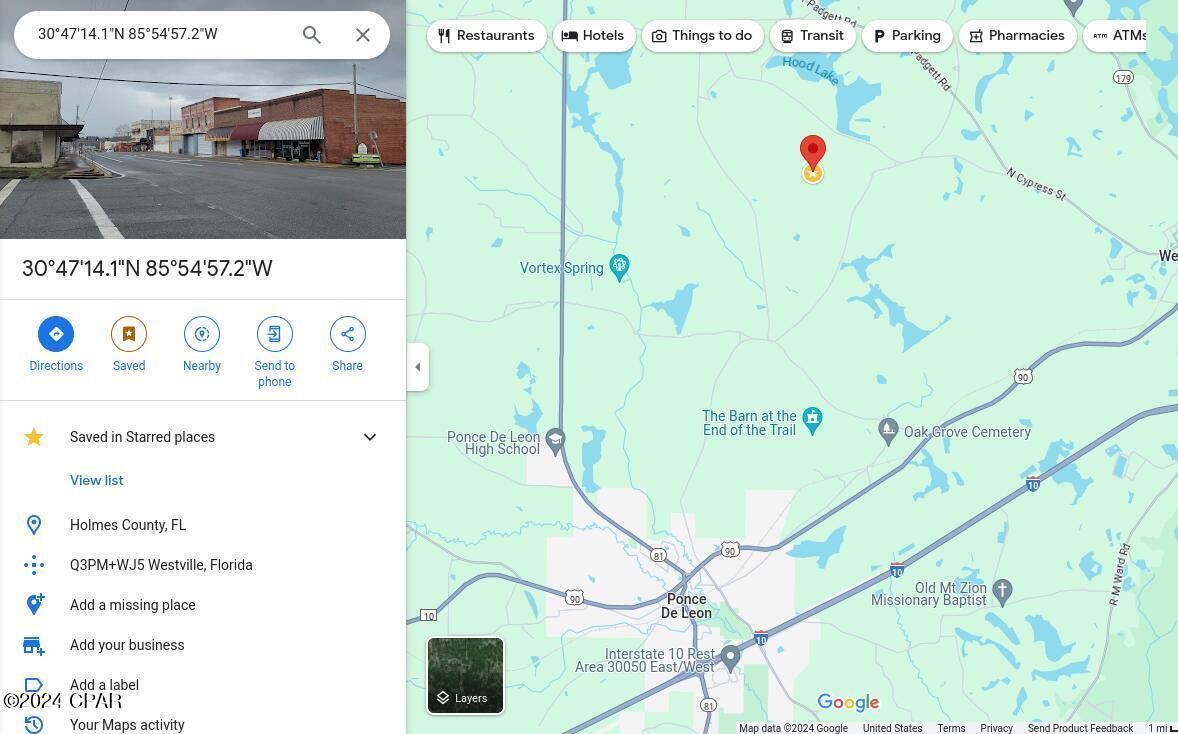The width and height of the screenshot is (1178, 734).
Task: Share this location
Action: [347, 335]
